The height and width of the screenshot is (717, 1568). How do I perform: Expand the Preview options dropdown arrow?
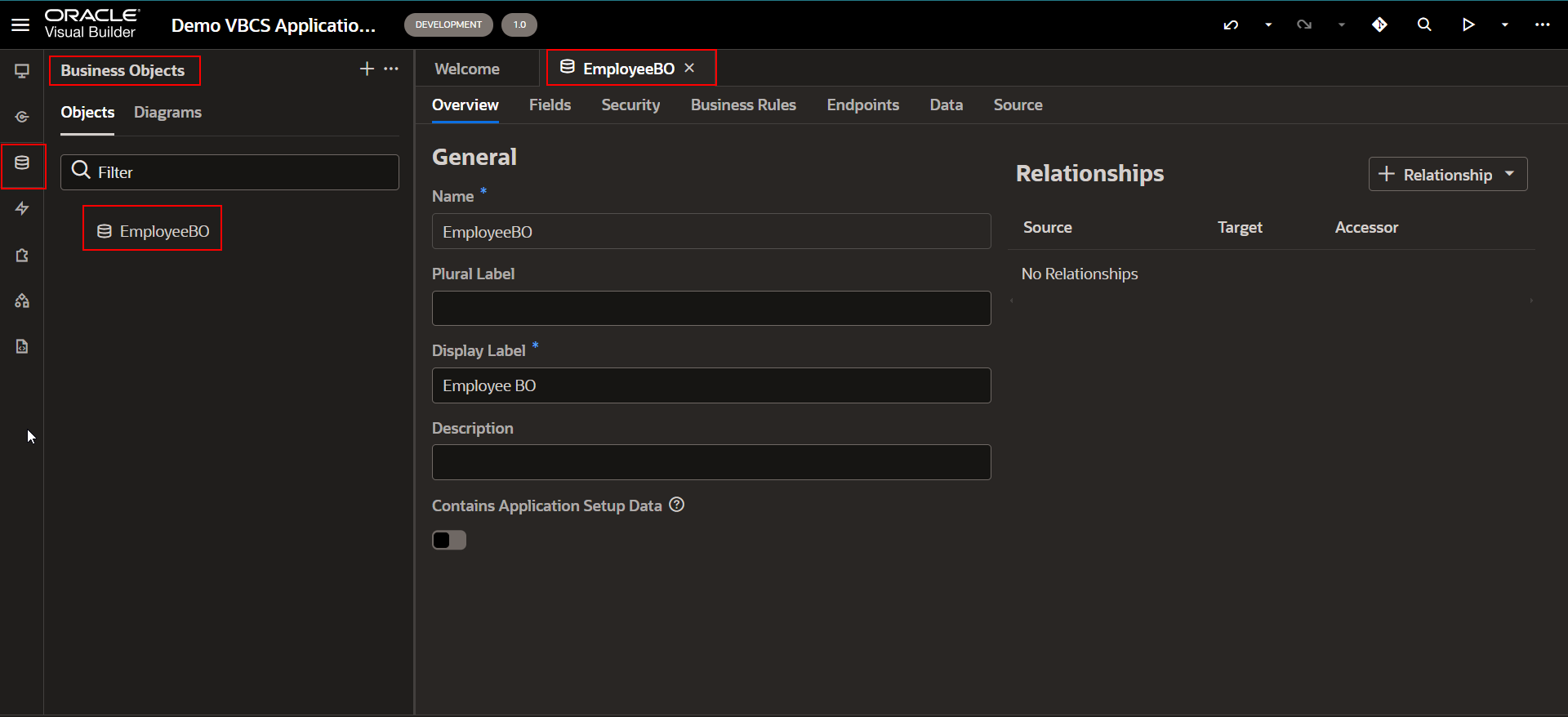point(1504,24)
